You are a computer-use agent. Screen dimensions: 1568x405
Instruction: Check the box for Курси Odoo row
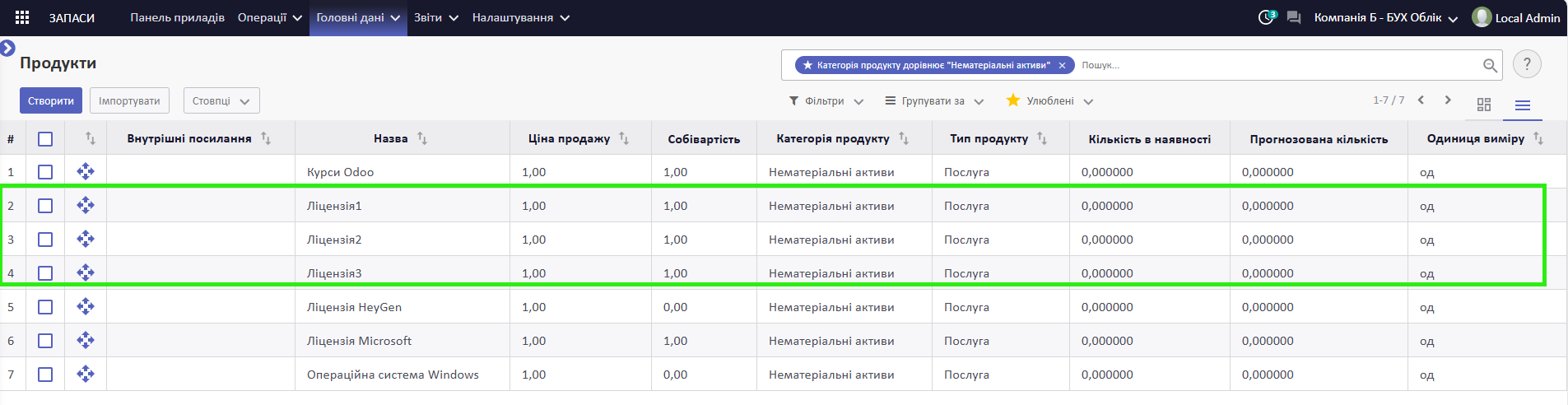pyautogui.click(x=45, y=172)
